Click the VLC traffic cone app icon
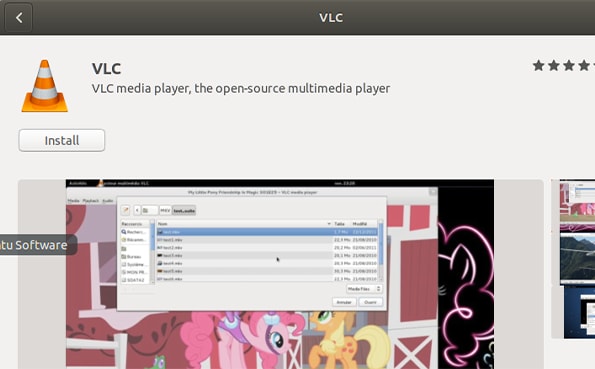 click(45, 86)
